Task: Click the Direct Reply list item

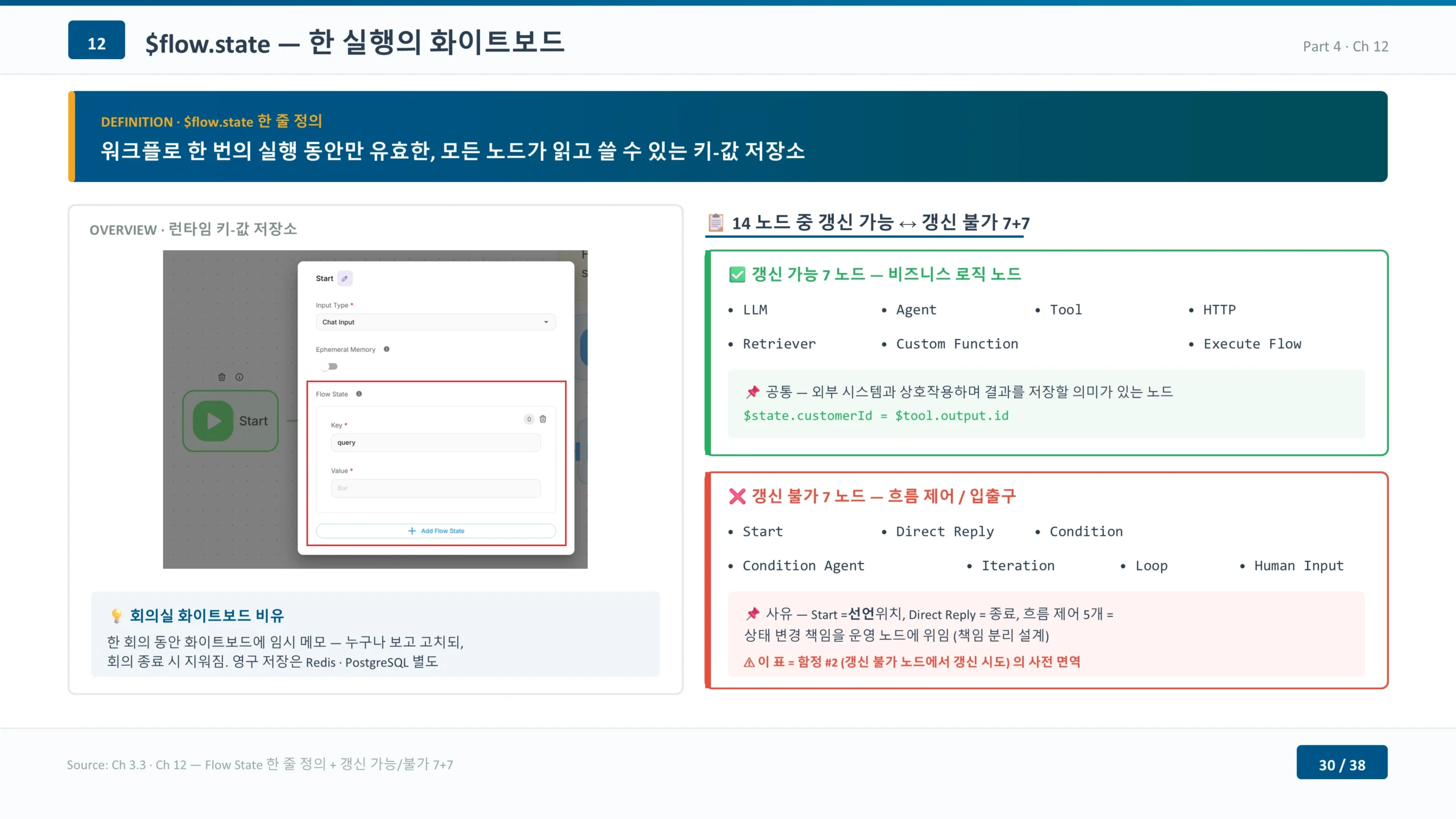Action: [x=945, y=532]
